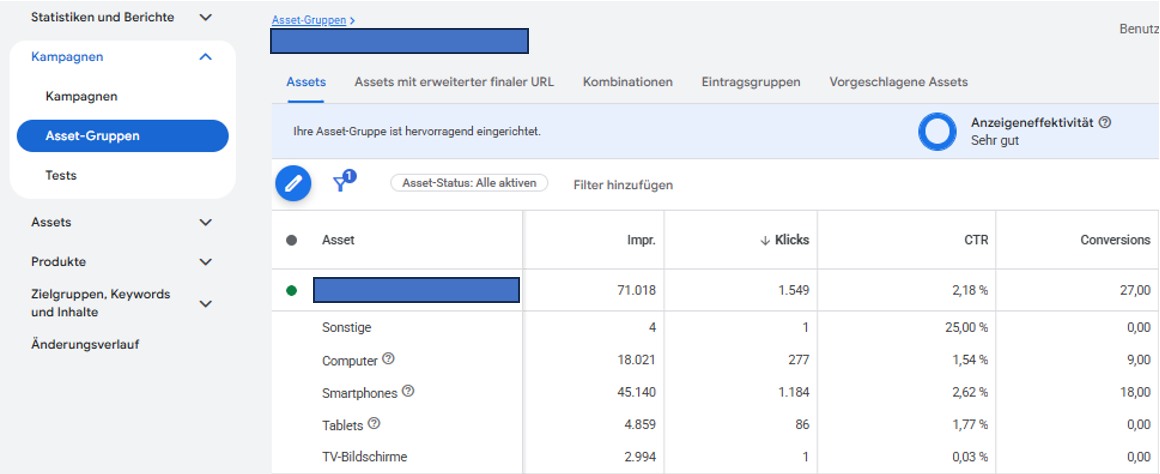Click the grey status dot column header
The height and width of the screenshot is (474, 1160).
(291, 240)
